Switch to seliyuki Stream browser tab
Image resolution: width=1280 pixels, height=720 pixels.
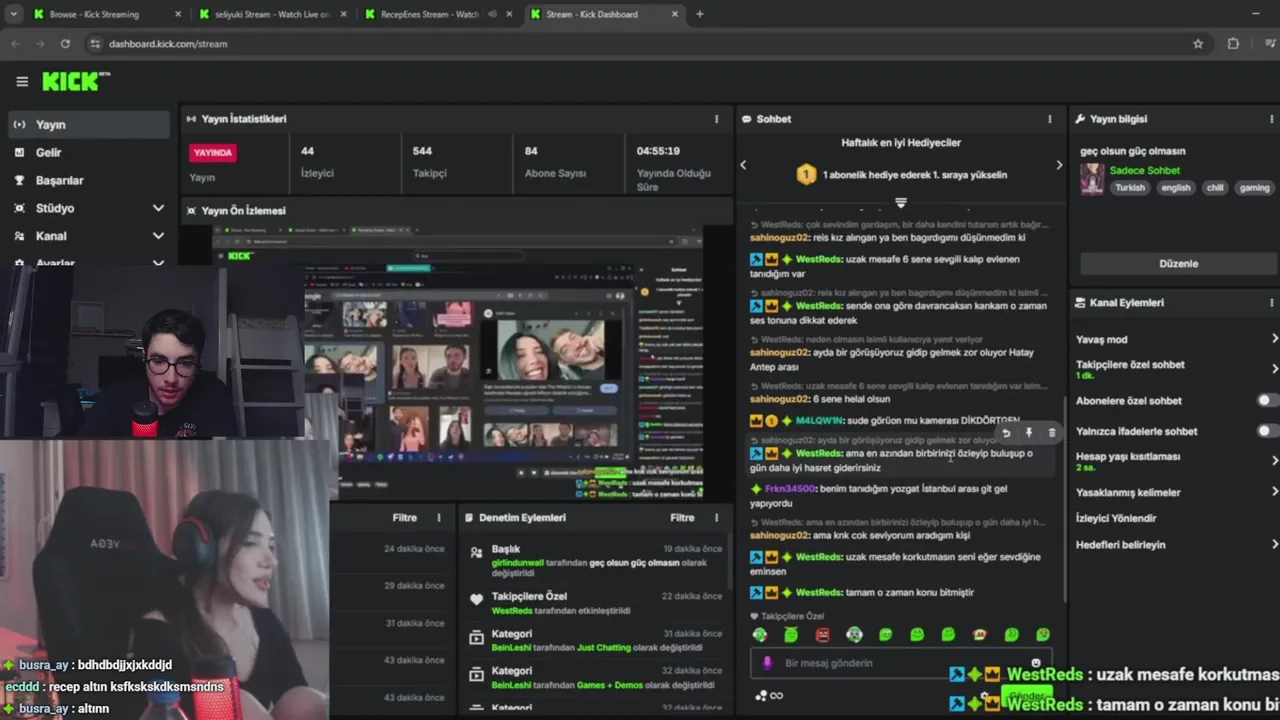(x=270, y=14)
